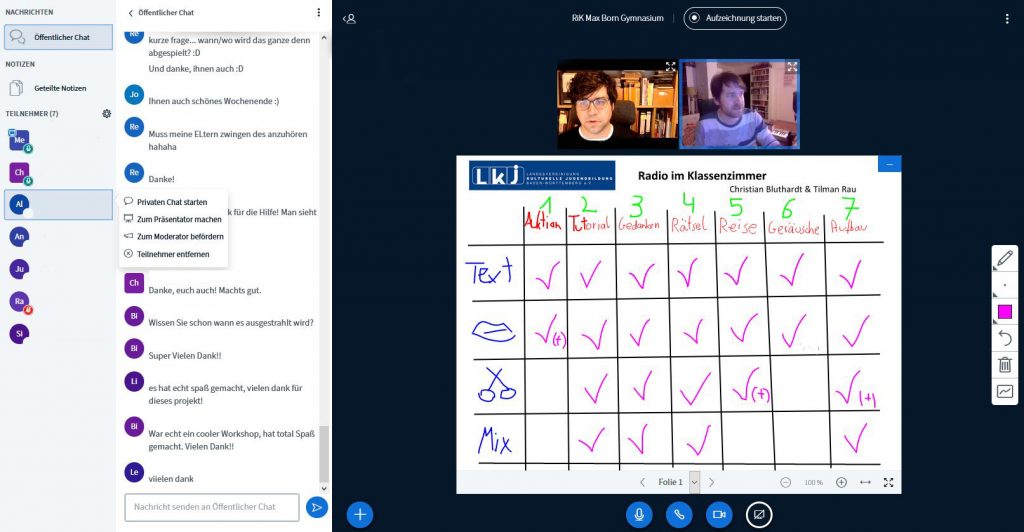Open participant settings gear icon

[x=107, y=113]
